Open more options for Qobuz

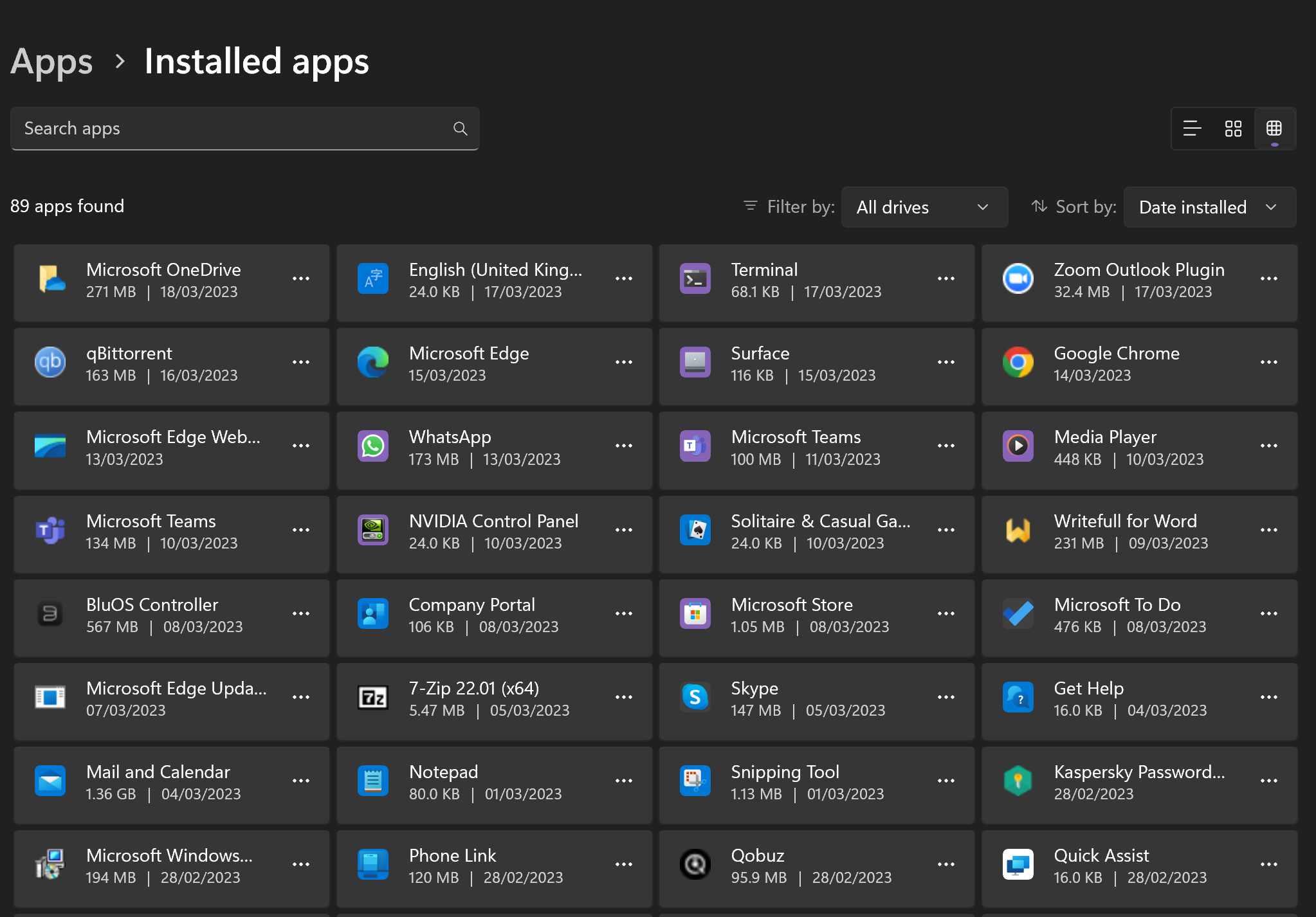click(x=946, y=865)
